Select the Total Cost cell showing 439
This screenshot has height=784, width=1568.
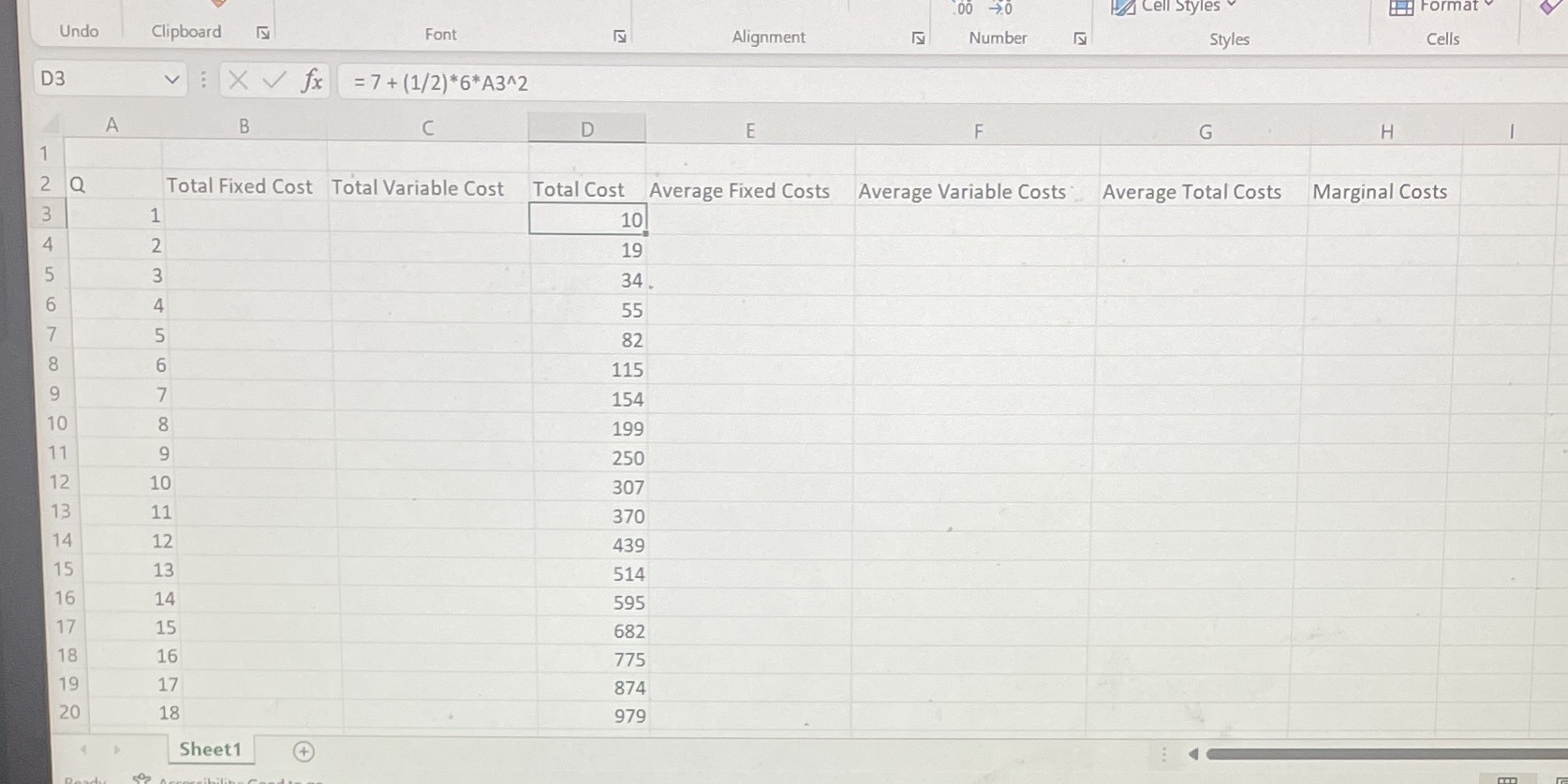593,545
